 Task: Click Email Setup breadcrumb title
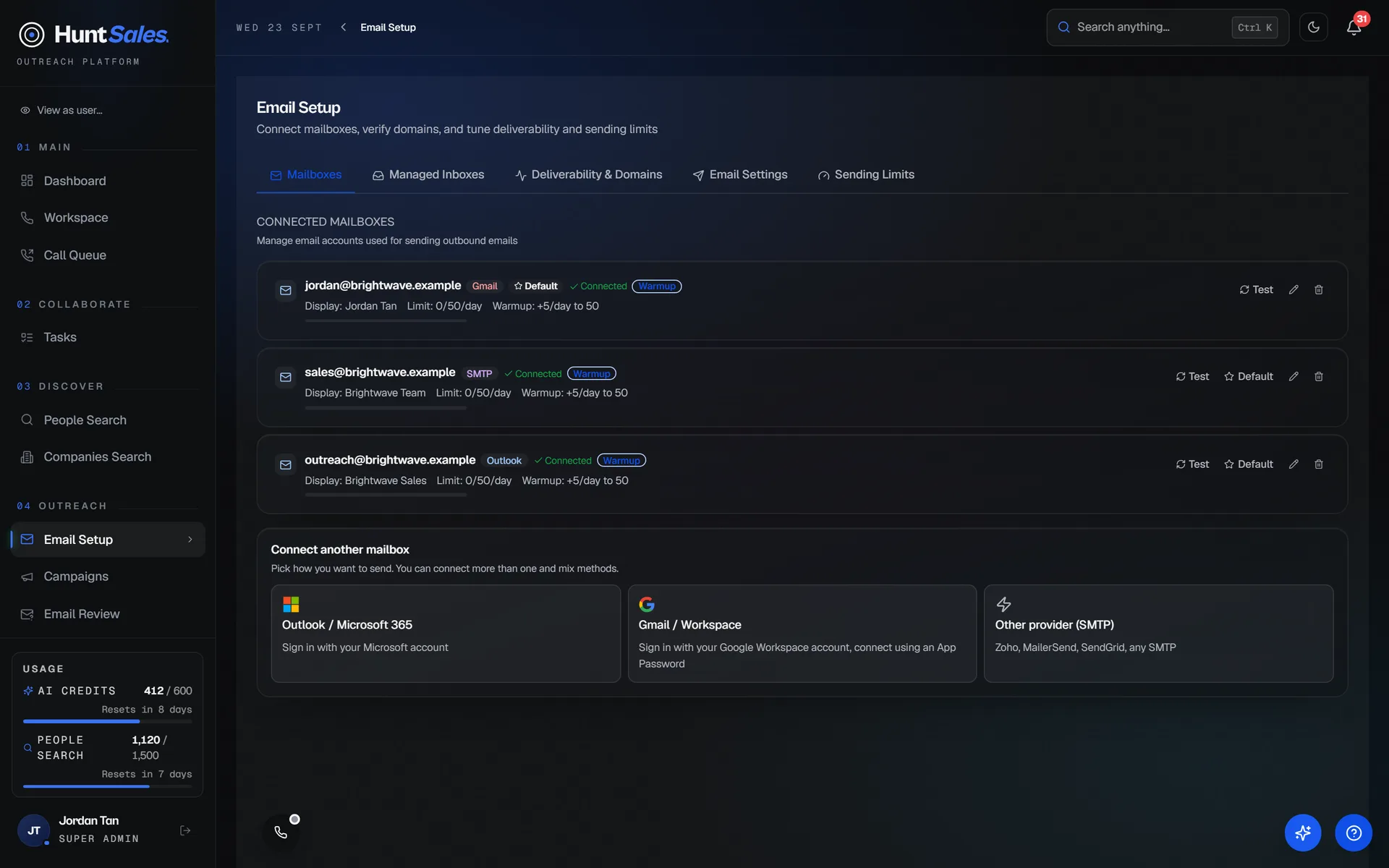[x=388, y=27]
